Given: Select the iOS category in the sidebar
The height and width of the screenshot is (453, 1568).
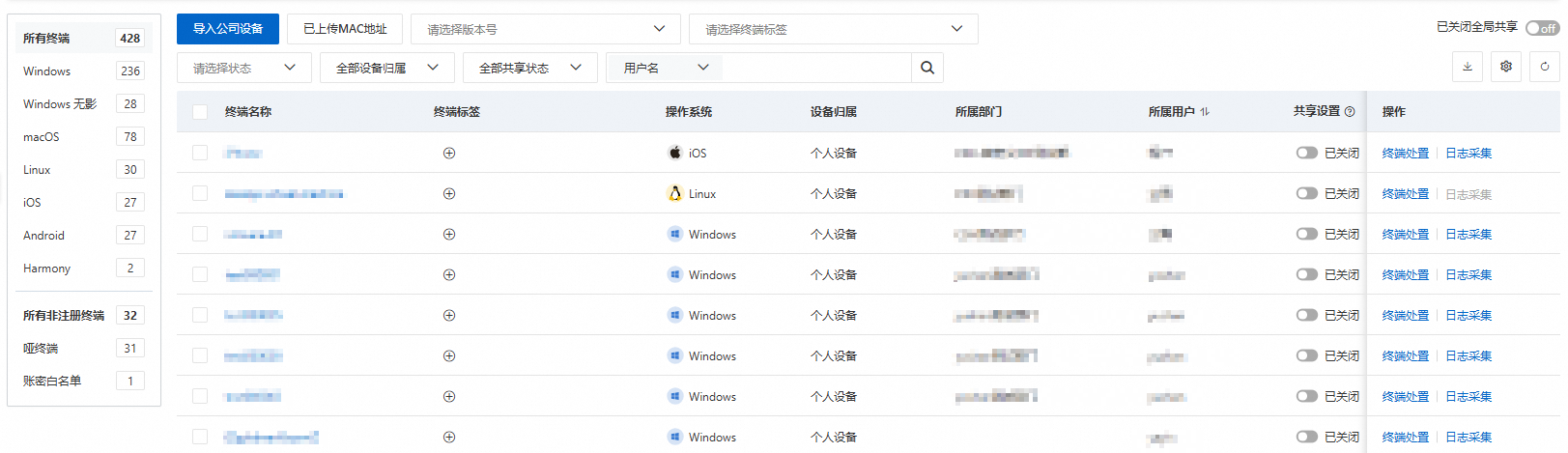Looking at the screenshot, I should pos(83,202).
